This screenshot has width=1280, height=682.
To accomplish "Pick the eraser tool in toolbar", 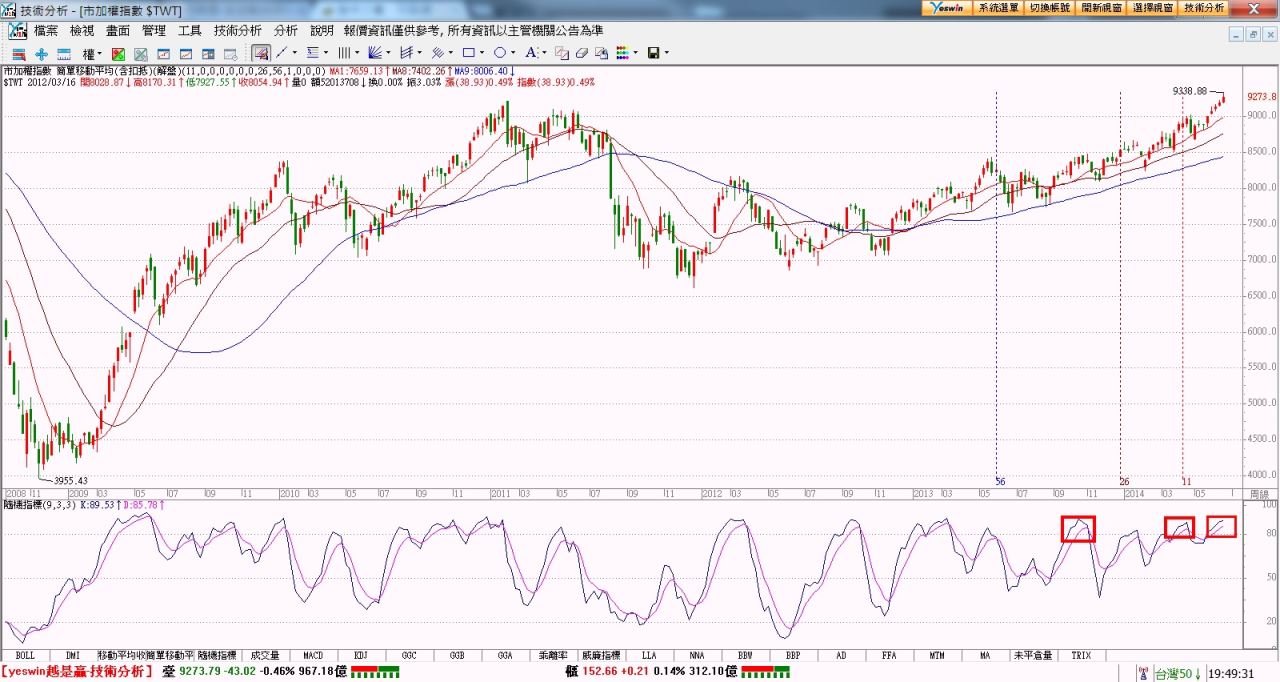I will (581, 53).
